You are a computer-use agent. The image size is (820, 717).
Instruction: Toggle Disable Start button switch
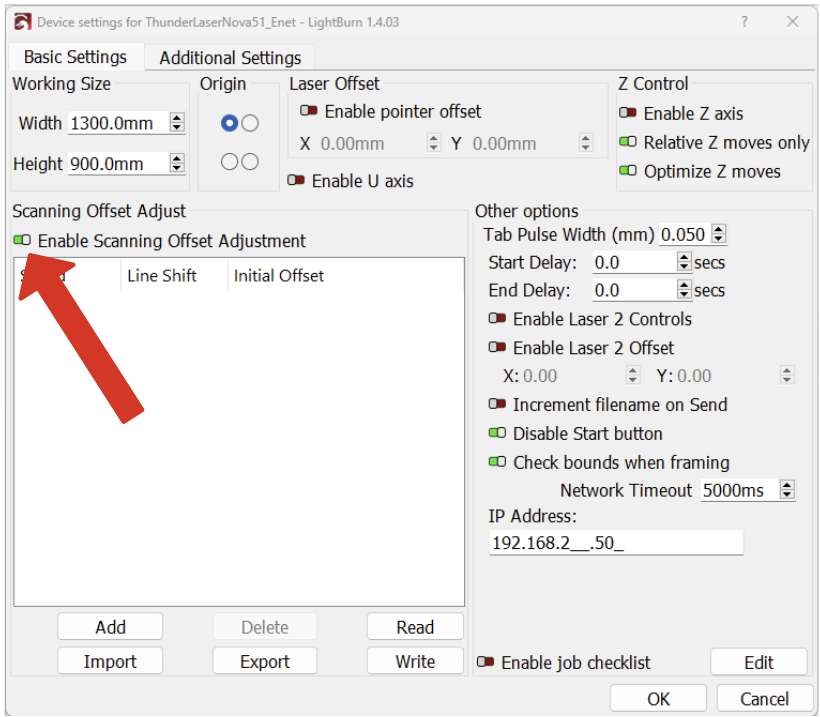pos(497,433)
